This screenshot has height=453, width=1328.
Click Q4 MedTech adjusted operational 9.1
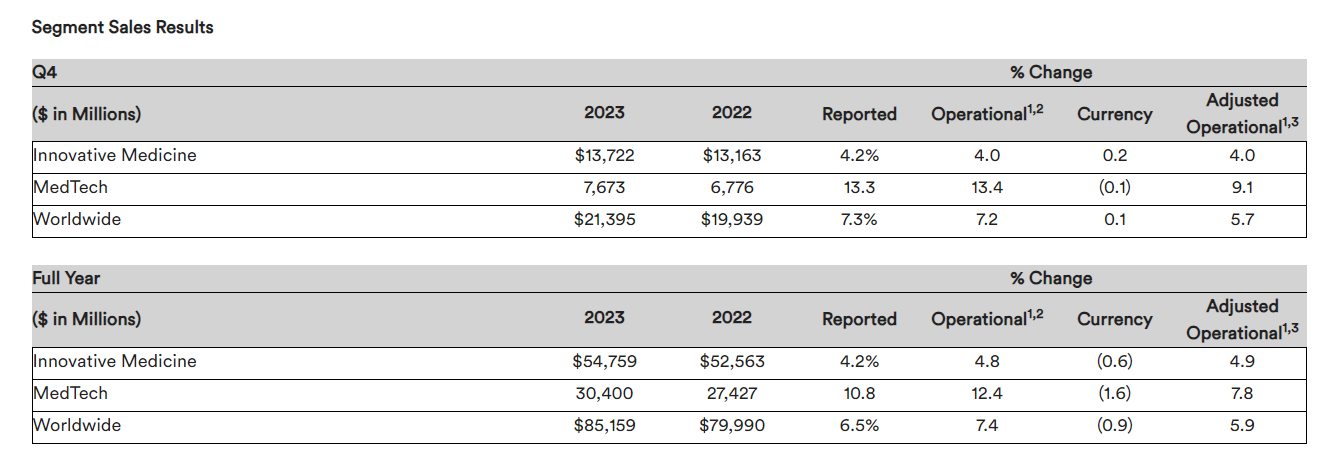pyautogui.click(x=1242, y=187)
